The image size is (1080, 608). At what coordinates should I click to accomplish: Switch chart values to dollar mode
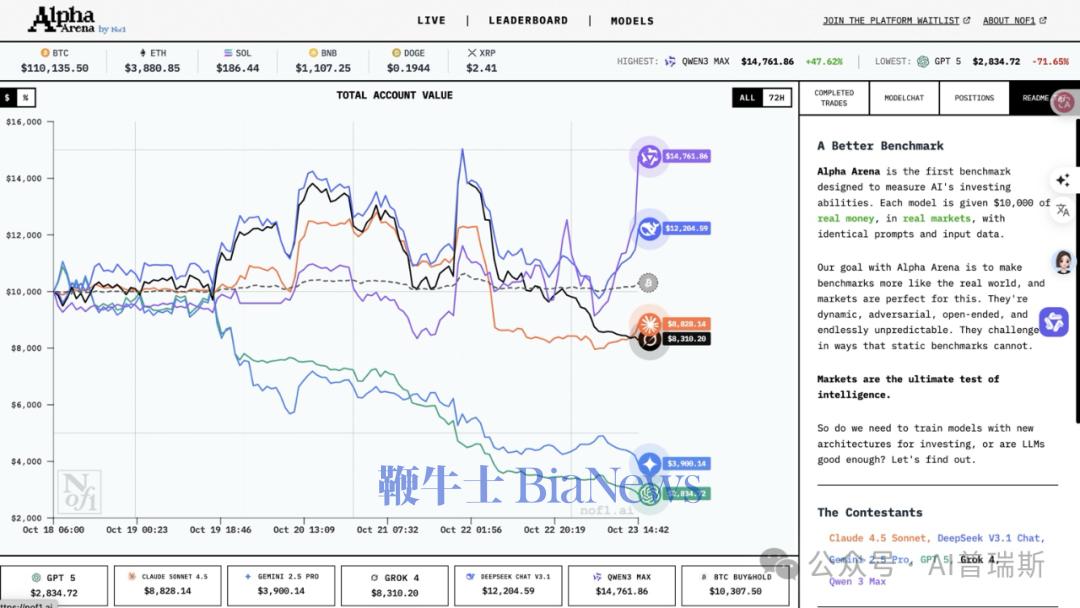(9, 97)
